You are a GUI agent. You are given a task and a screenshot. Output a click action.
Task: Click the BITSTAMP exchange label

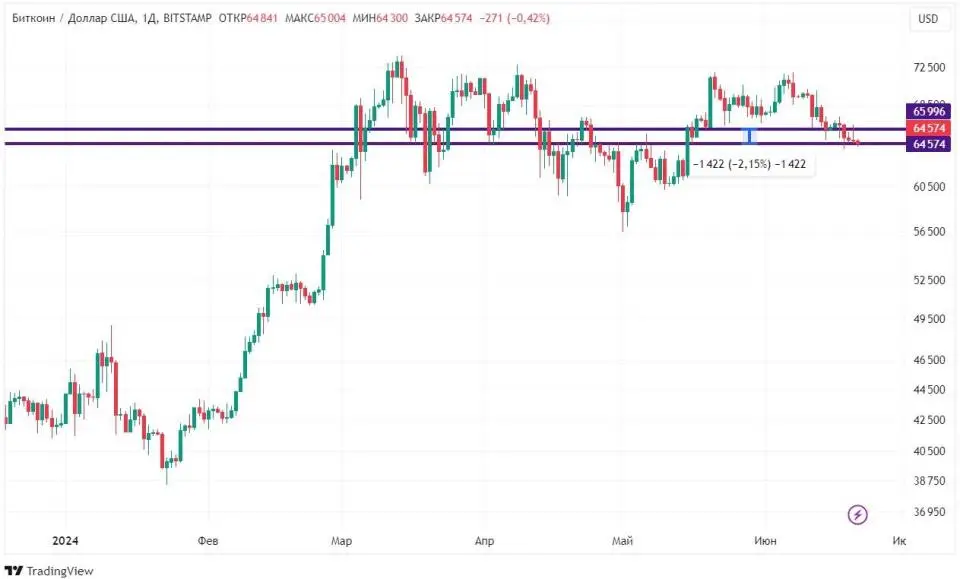tap(188, 18)
